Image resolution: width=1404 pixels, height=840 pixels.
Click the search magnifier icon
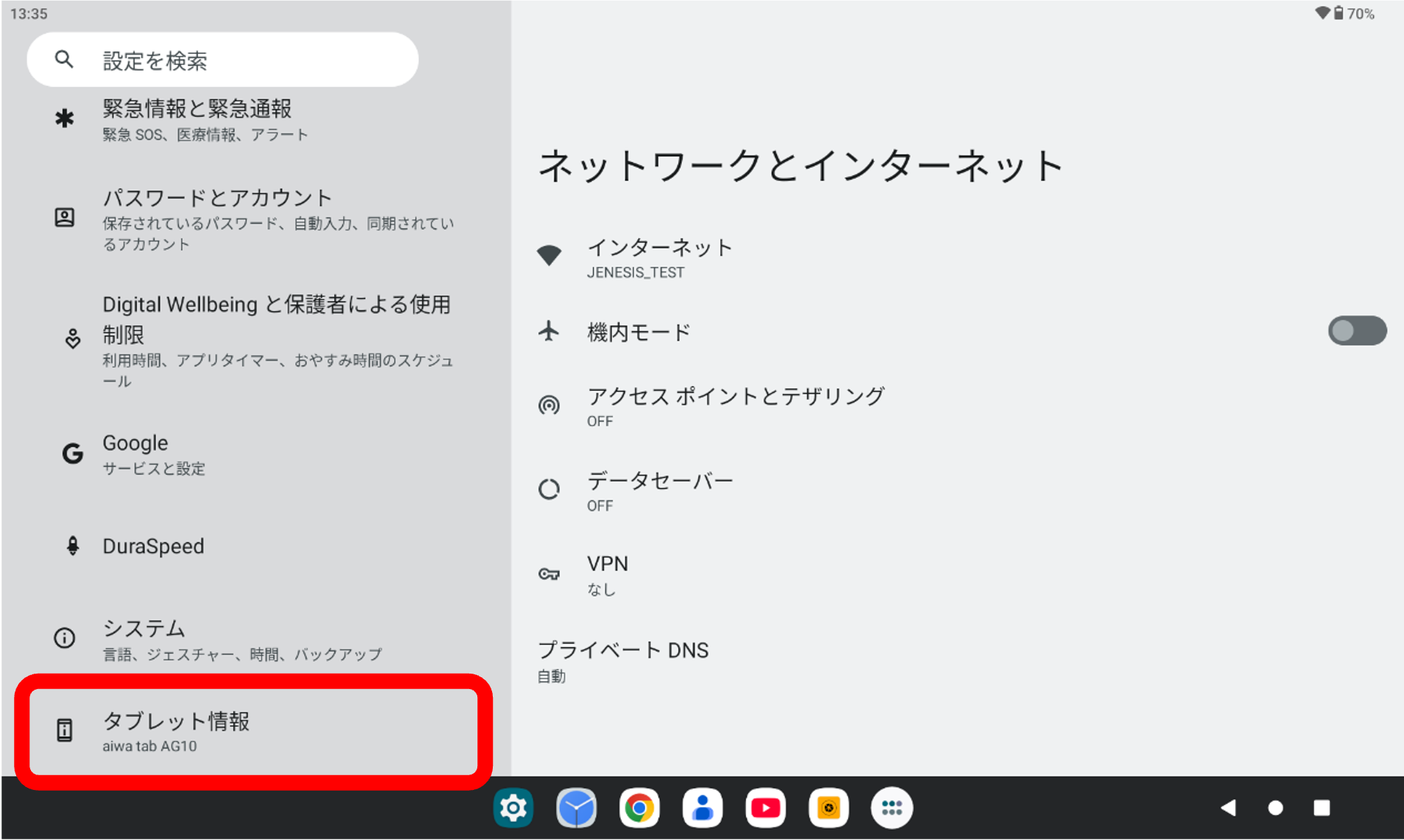pyautogui.click(x=64, y=60)
